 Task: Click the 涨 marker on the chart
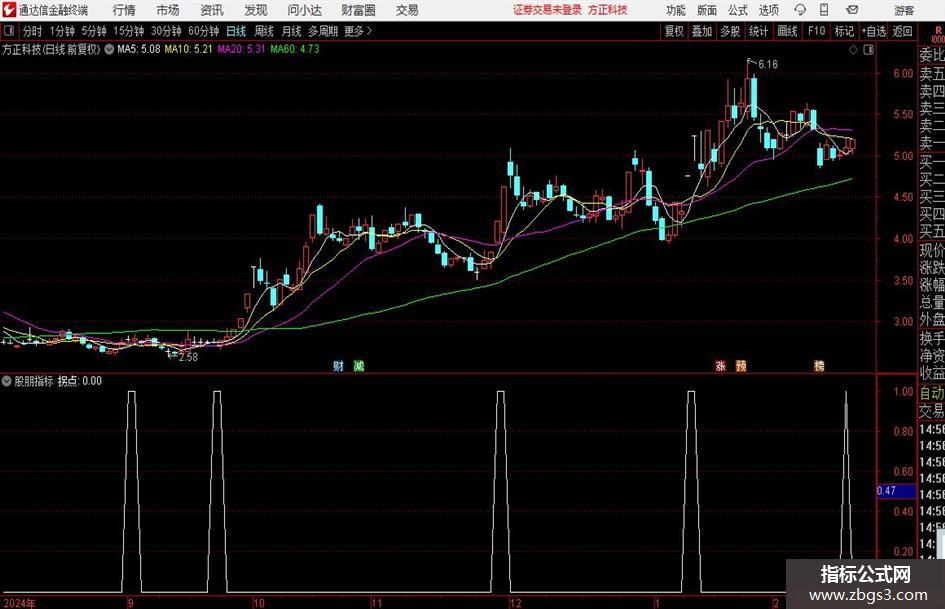(x=720, y=365)
